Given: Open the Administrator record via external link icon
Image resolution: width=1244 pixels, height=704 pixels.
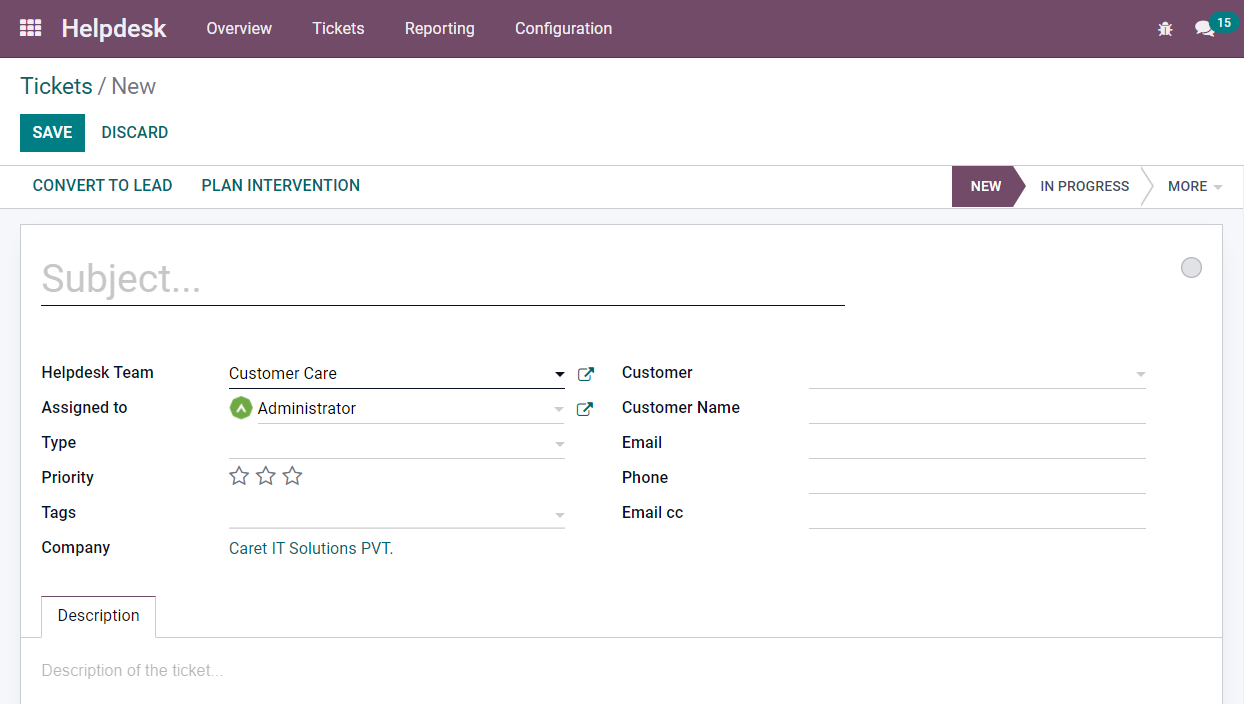Looking at the screenshot, I should [x=585, y=408].
